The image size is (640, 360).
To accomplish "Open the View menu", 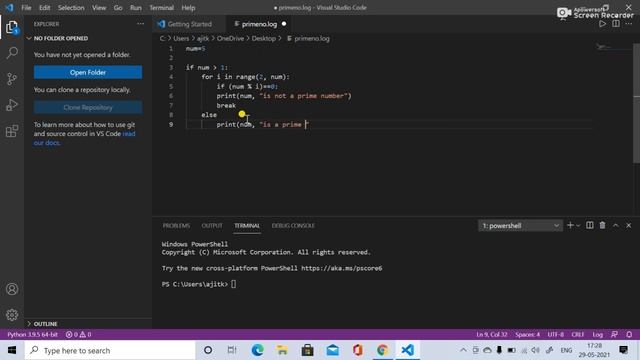I will pos(99,7).
